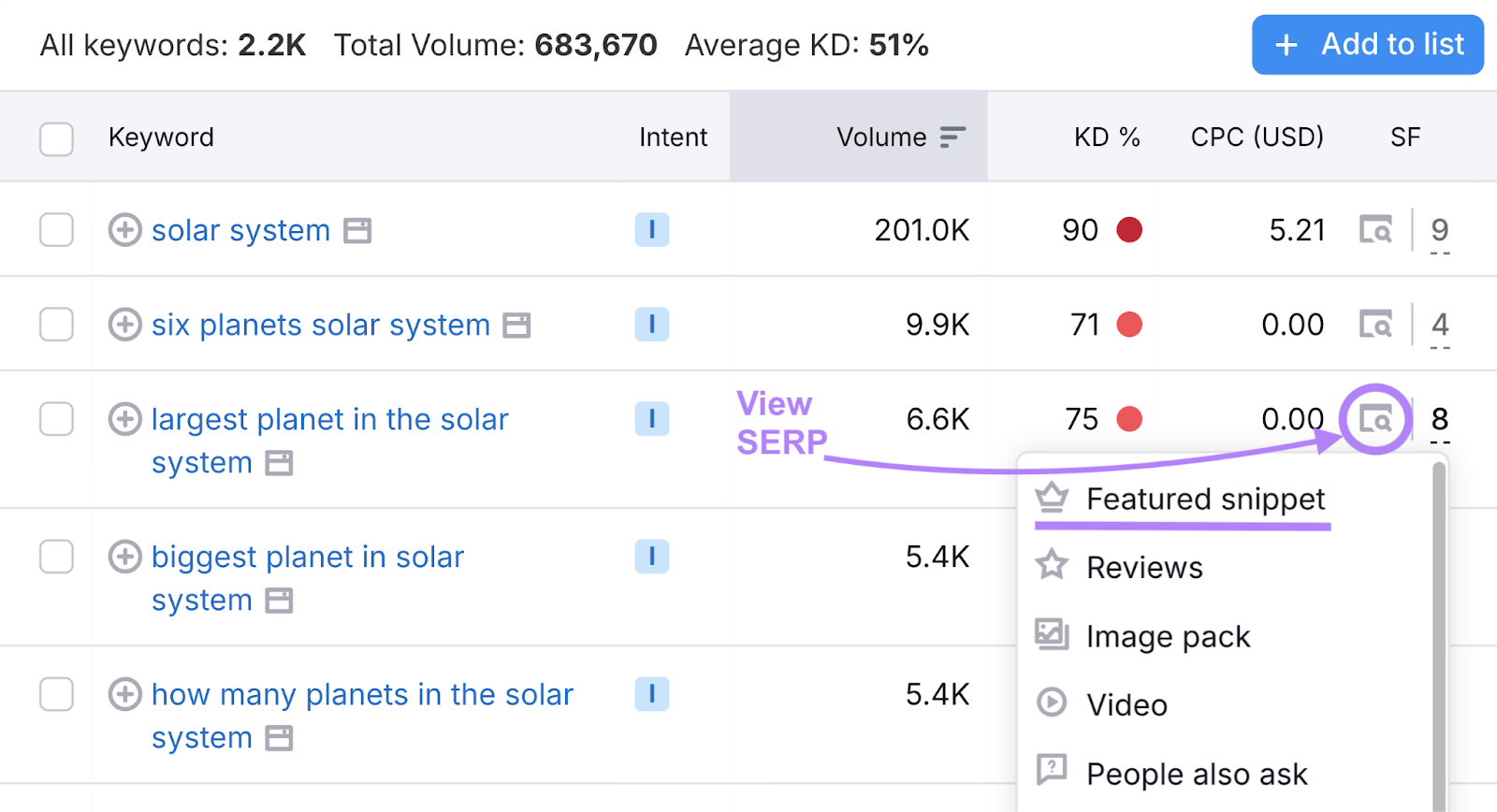
Task: Expand SERP features count 4 for six planets
Action: click(1440, 325)
